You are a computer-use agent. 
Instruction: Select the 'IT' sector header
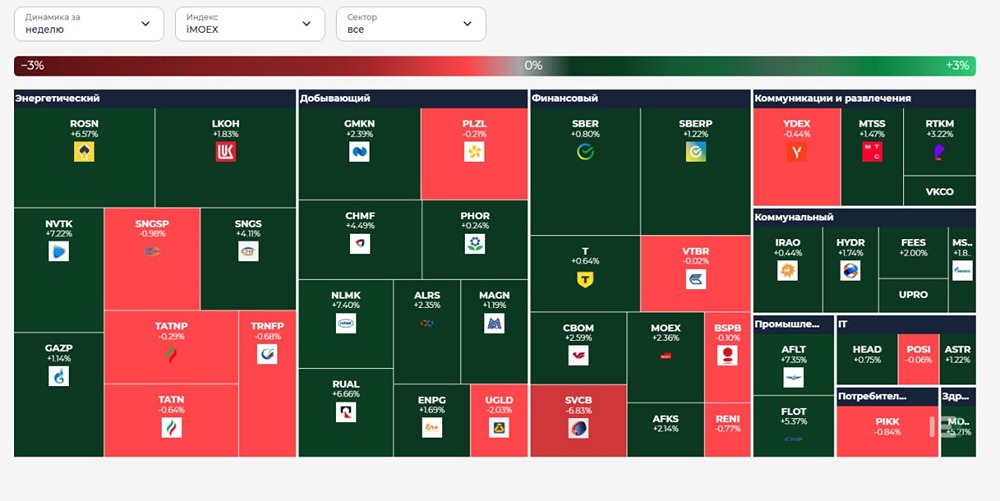906,324
